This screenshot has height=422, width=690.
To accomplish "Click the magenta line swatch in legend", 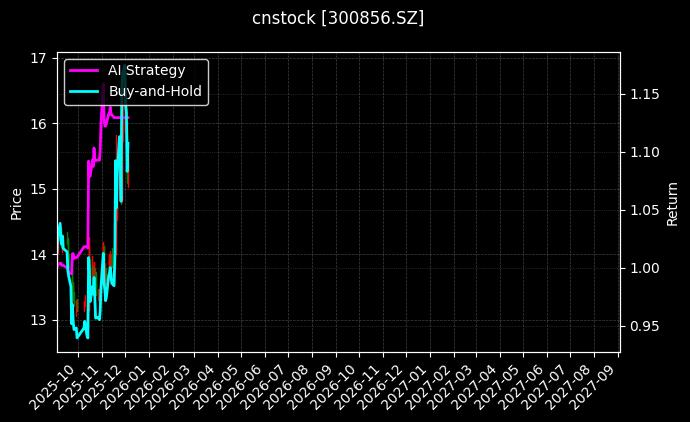I will pos(84,70).
